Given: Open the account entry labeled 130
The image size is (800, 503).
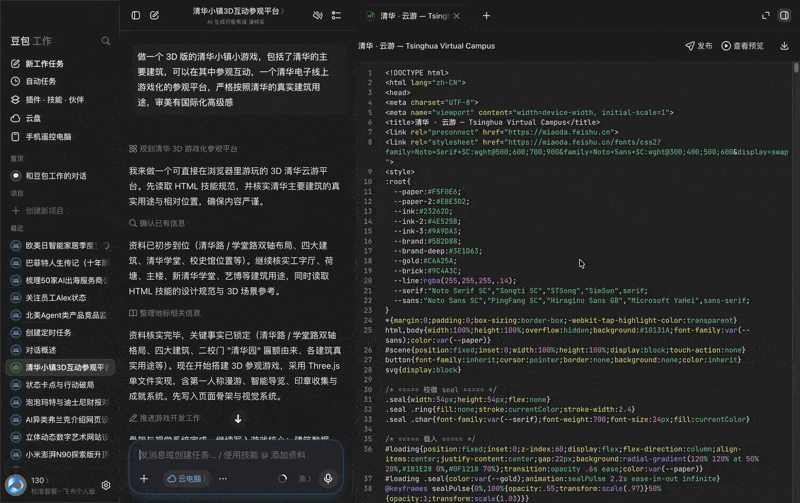Looking at the screenshot, I should pos(40,480).
